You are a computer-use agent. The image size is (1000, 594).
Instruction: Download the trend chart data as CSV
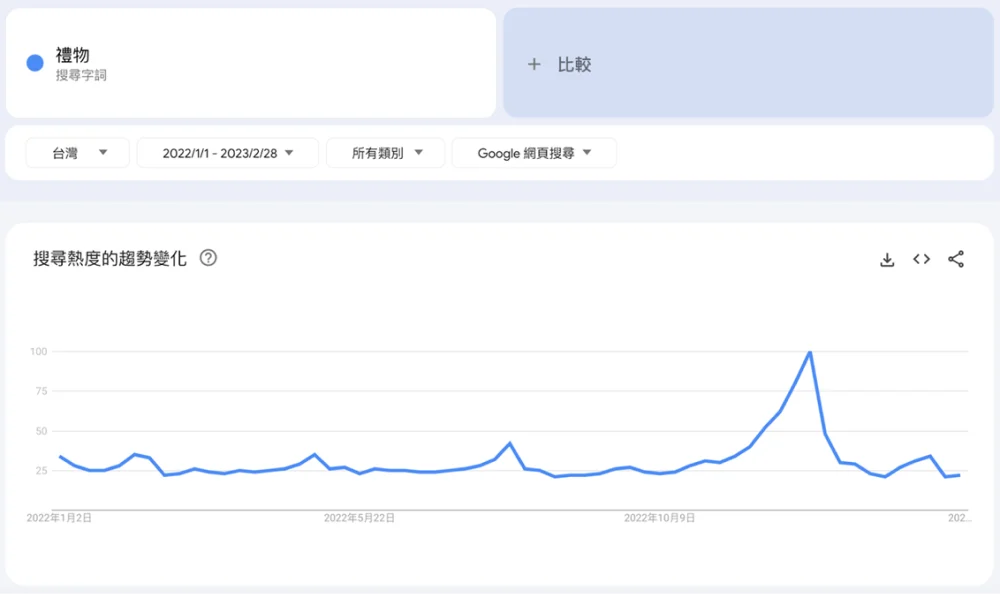point(887,260)
